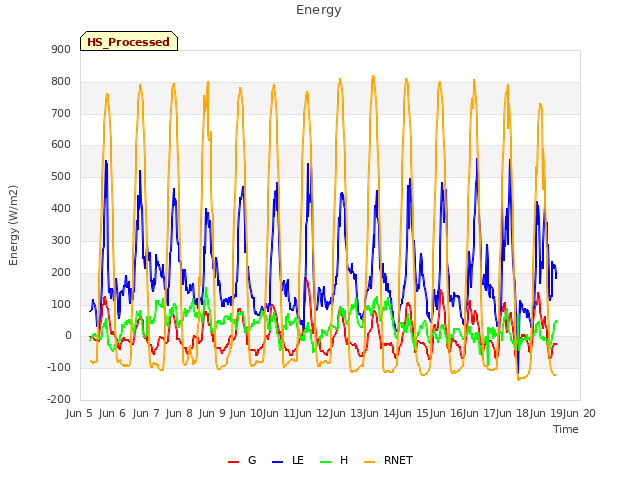Click the 800 y-axis tick label
This screenshot has height=480, width=640.
tap(61, 82)
